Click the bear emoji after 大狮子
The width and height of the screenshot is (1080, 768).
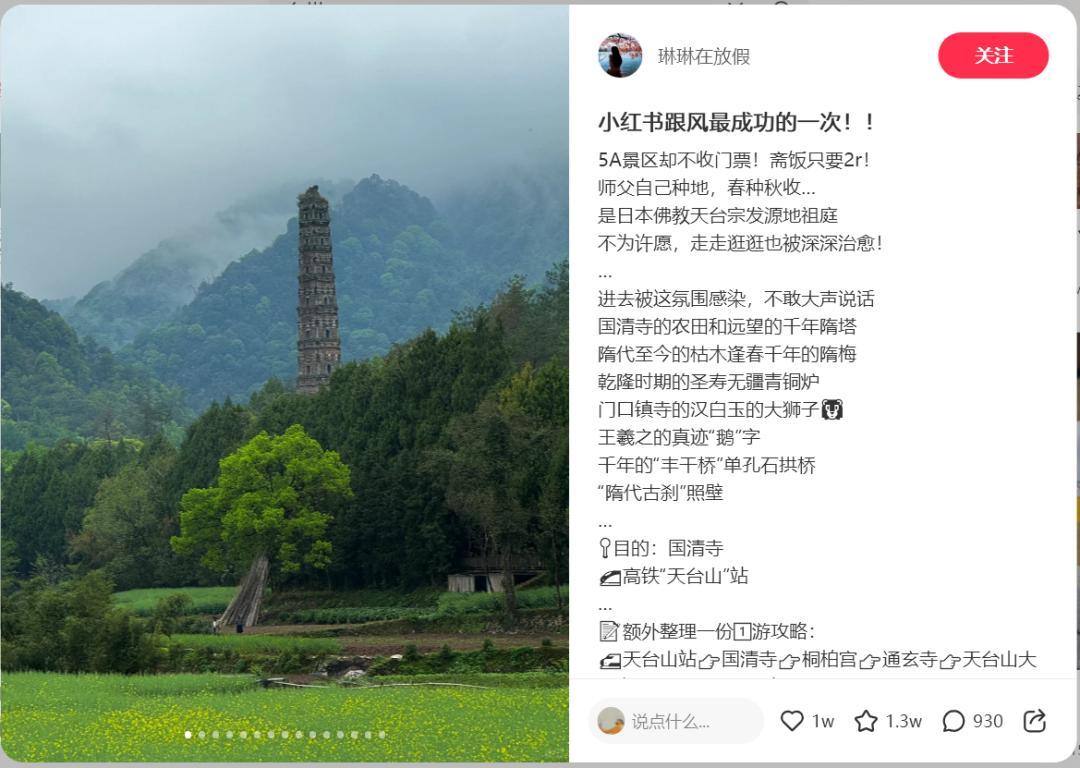[x=832, y=410]
